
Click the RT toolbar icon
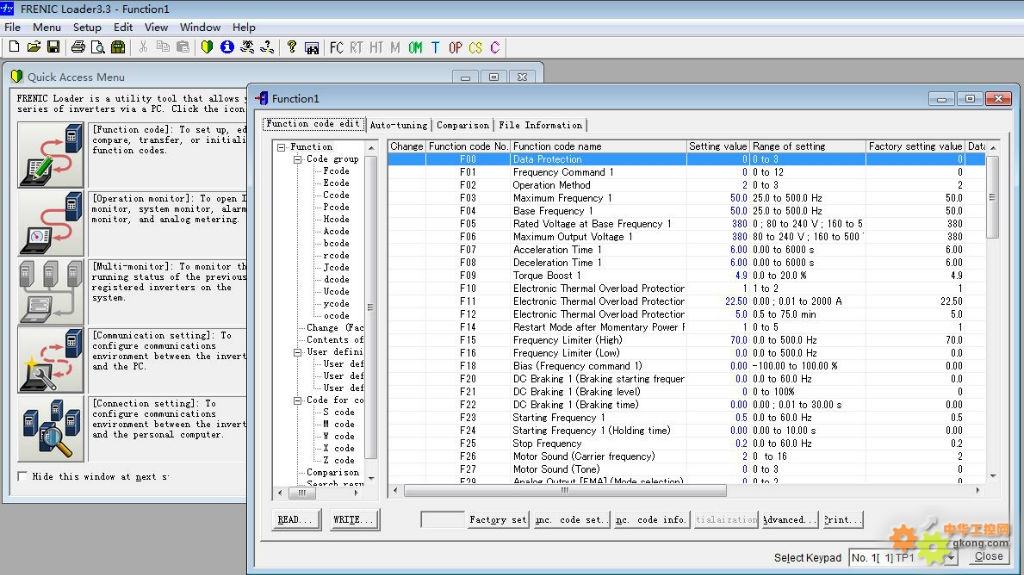(x=356, y=48)
